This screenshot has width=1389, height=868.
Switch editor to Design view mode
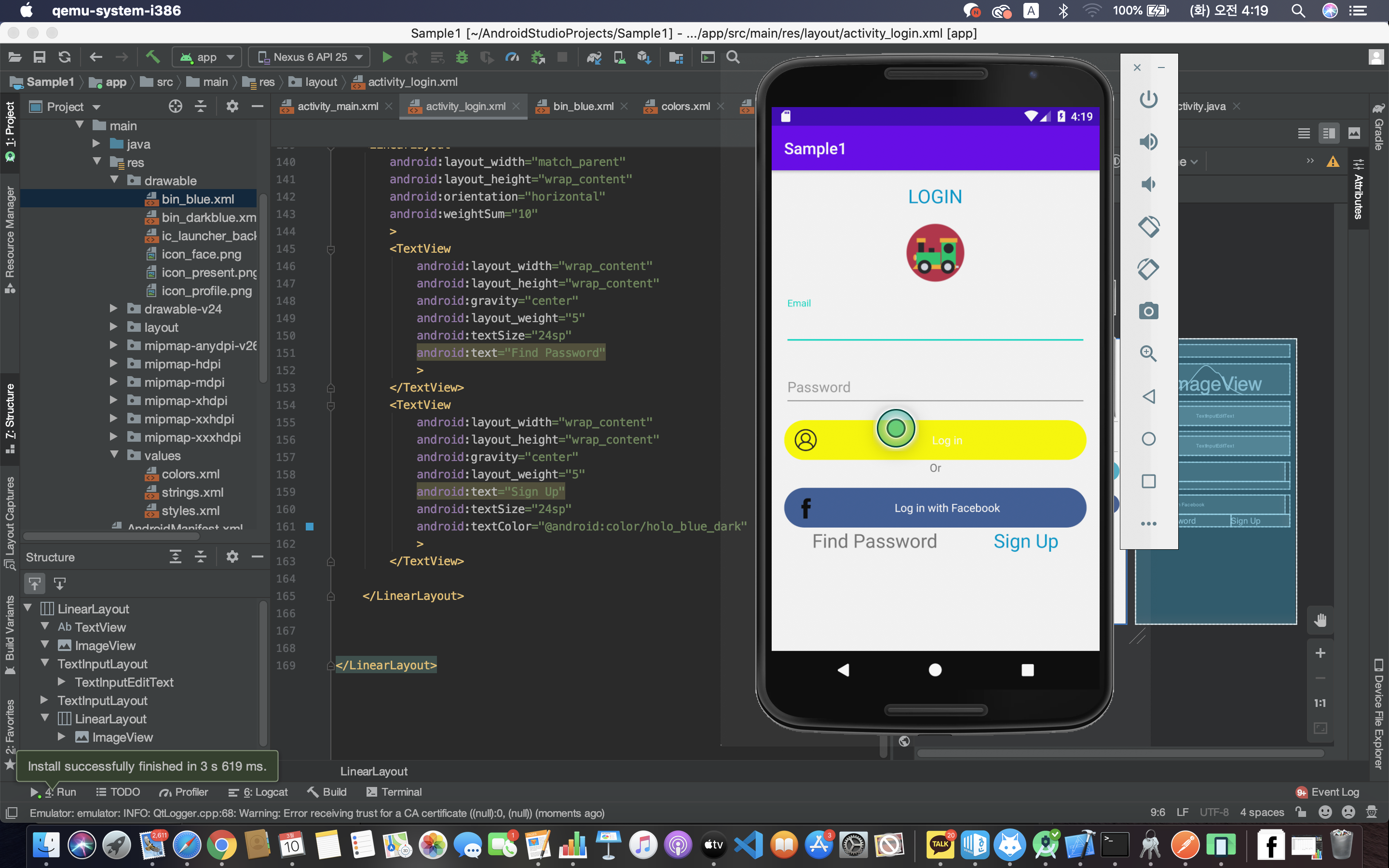[x=1353, y=133]
